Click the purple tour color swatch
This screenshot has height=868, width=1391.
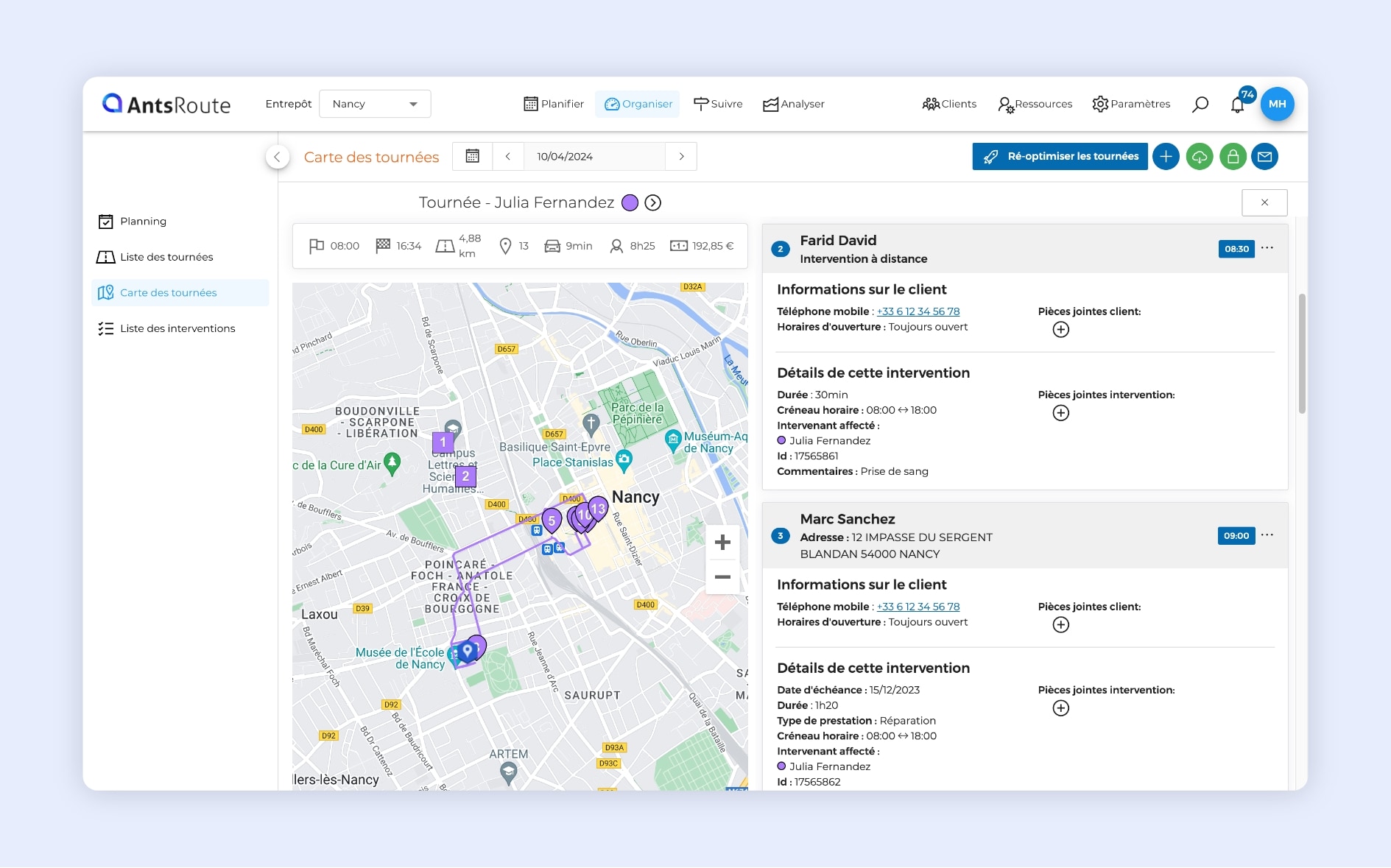(630, 203)
